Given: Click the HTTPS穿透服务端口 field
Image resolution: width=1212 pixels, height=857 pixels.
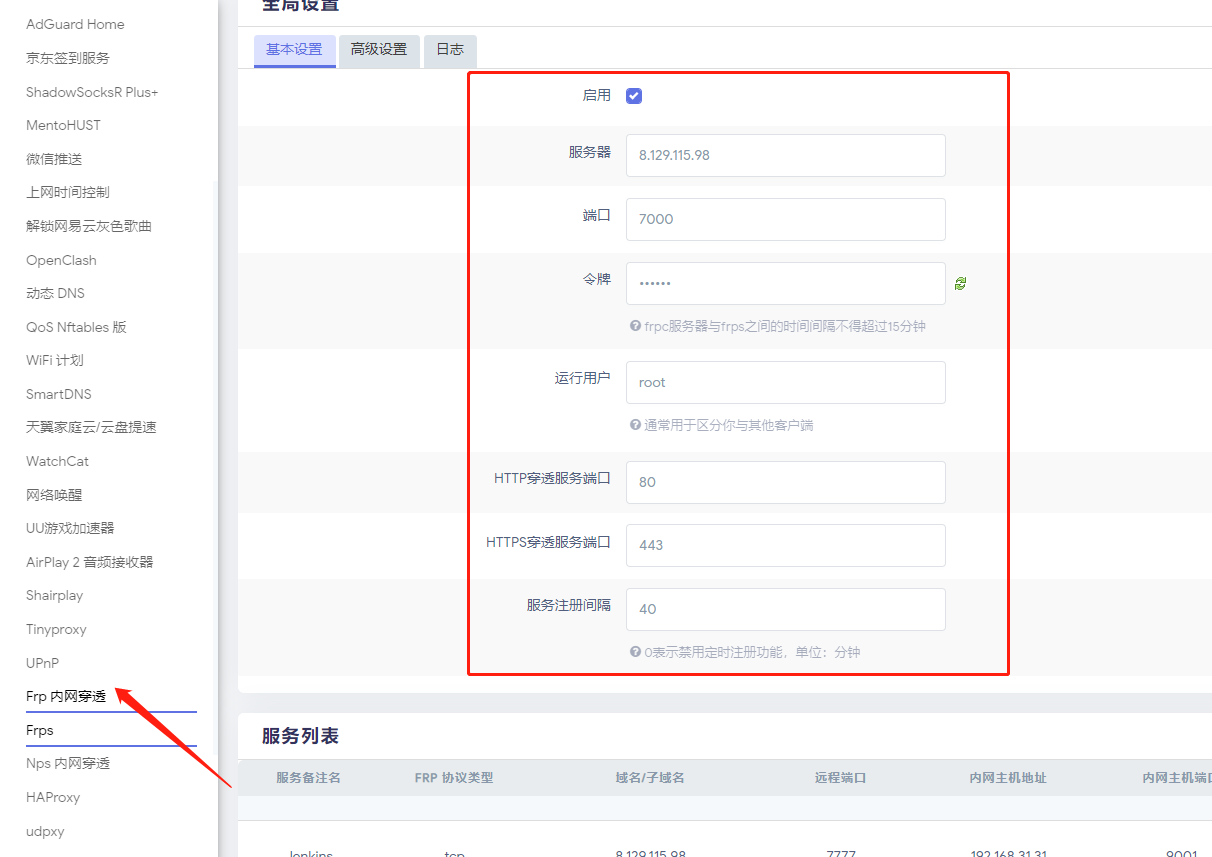Looking at the screenshot, I should point(785,545).
